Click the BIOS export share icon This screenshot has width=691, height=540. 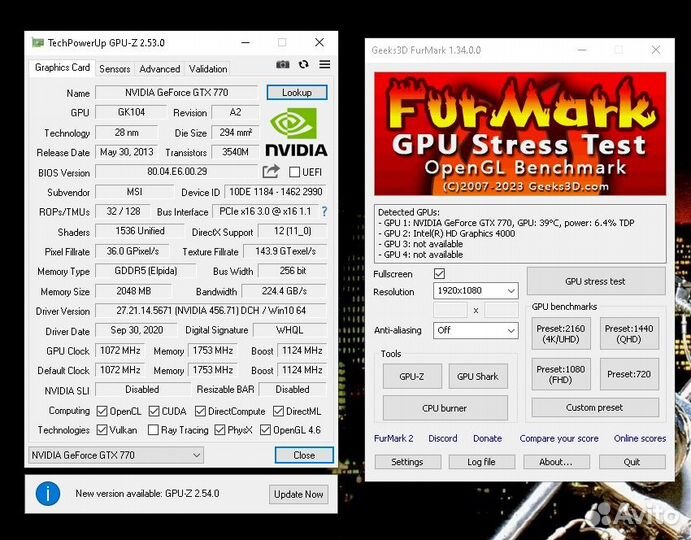tap(271, 171)
